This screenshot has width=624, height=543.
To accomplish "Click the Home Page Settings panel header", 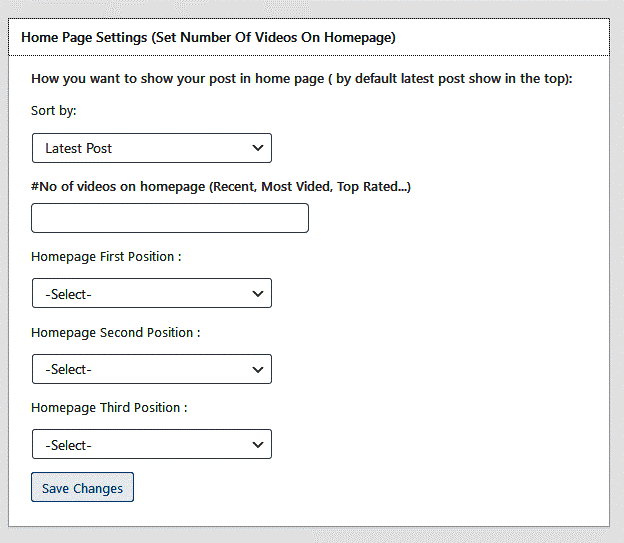I will tap(309, 37).
